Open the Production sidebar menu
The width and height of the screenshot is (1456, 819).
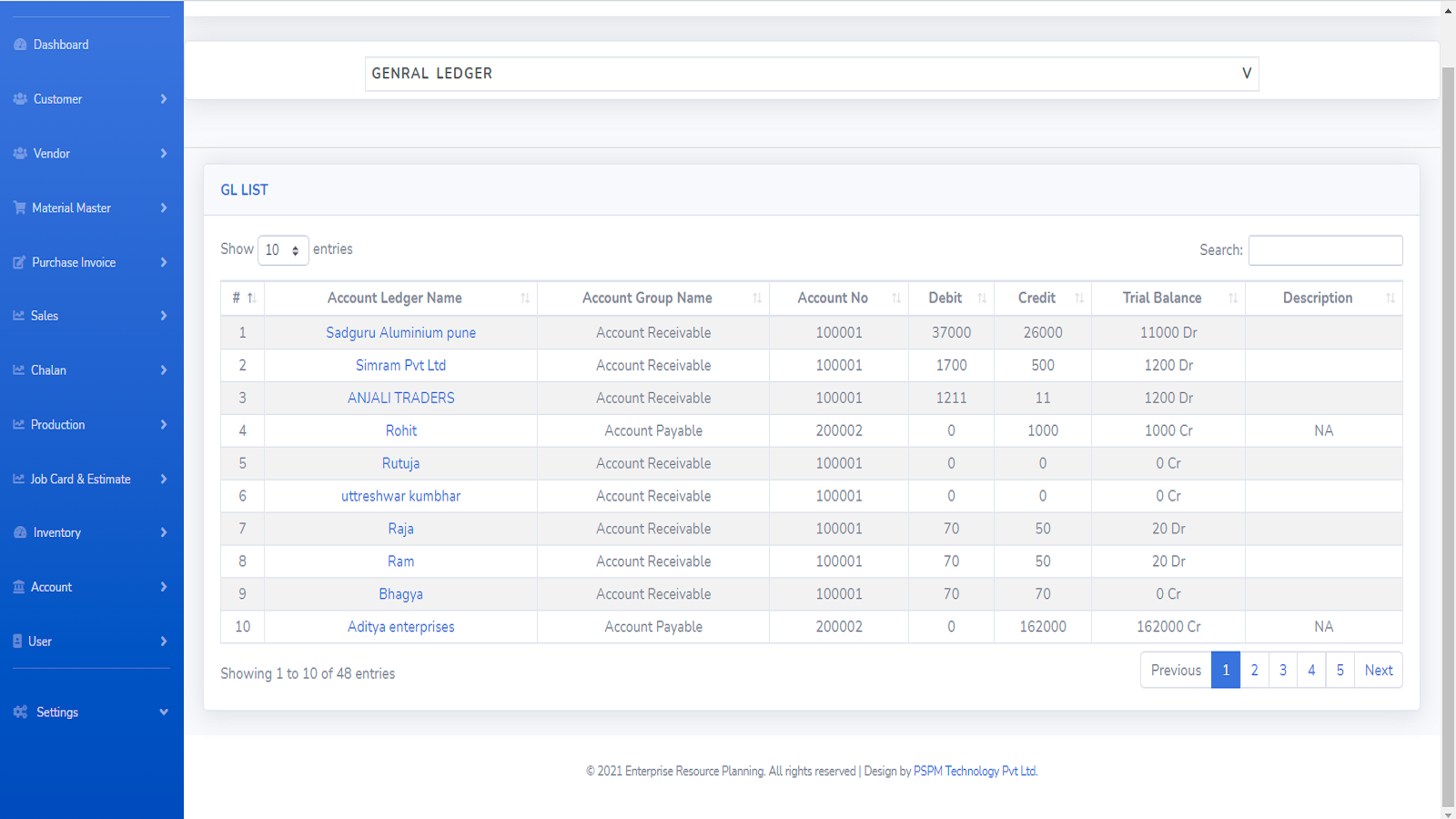tap(58, 425)
